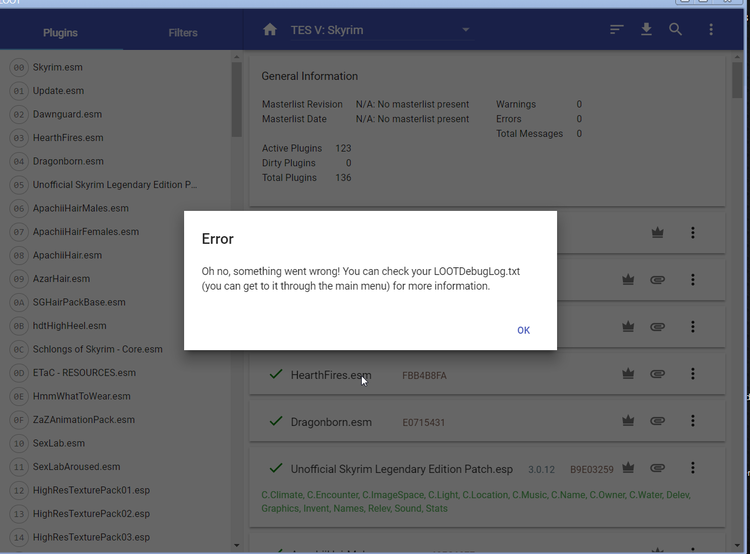Click the Dragonborn.esm card title
This screenshot has width=750, height=554.
331,422
